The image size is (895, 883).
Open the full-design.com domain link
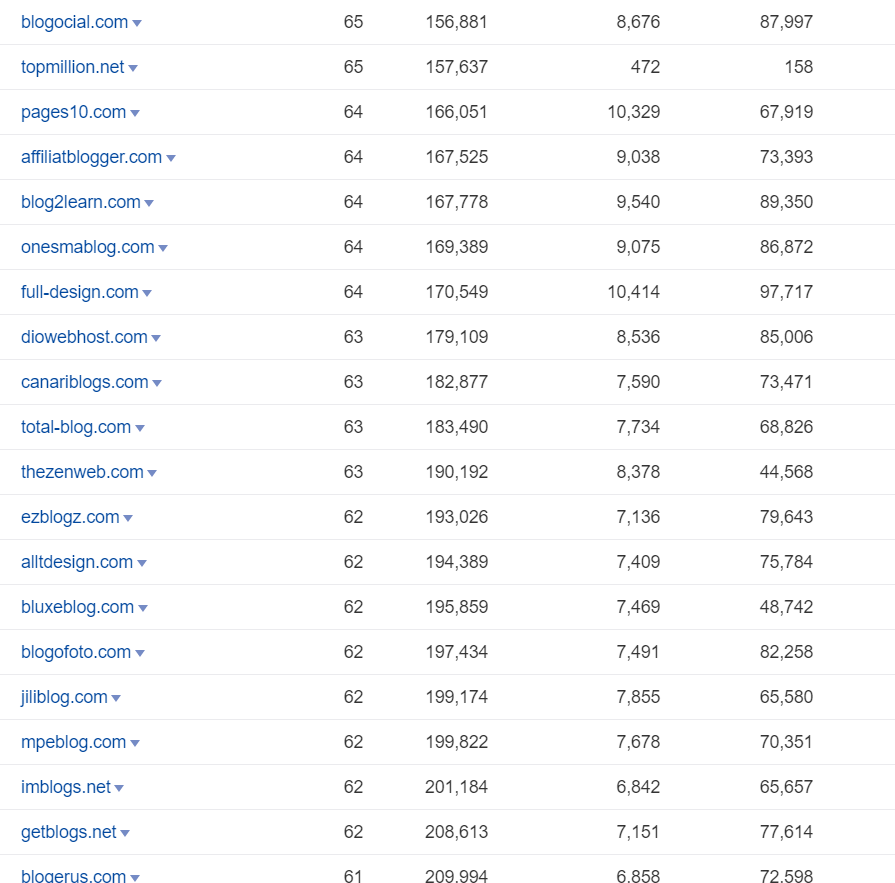pyautogui.click(x=79, y=292)
